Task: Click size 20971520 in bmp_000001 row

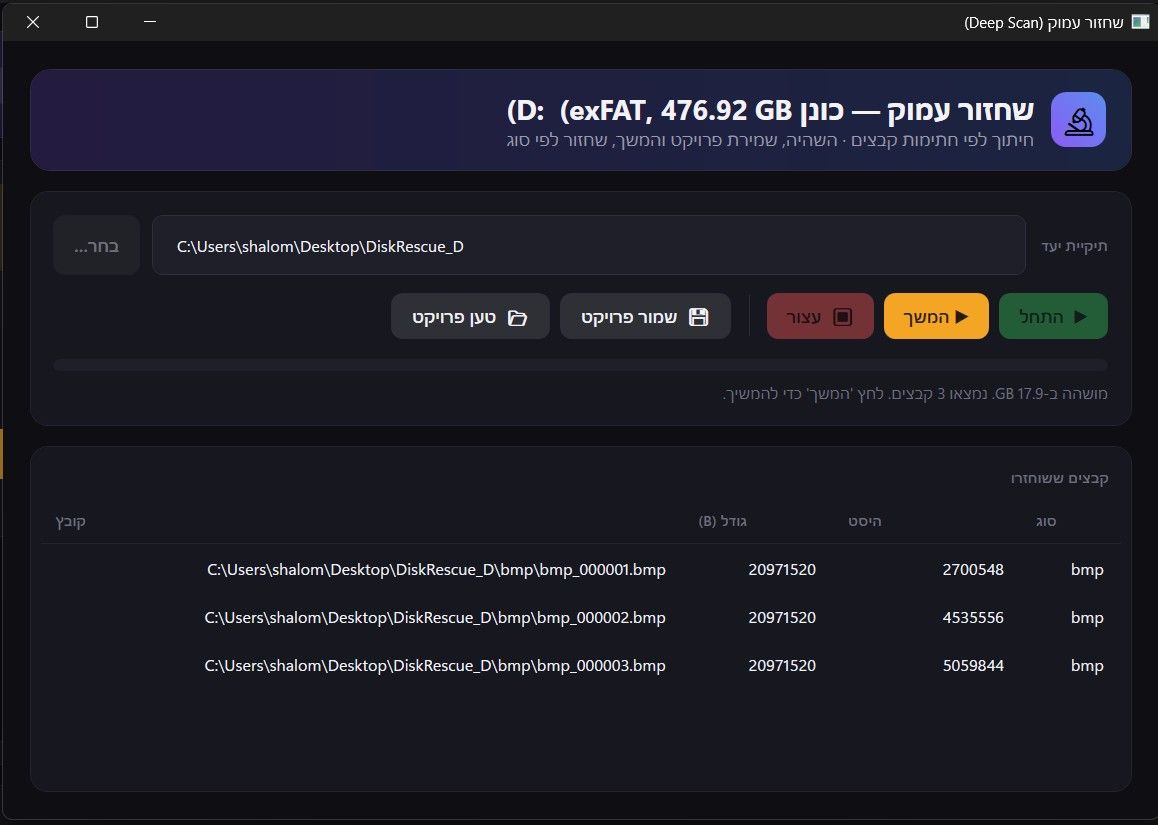Action: click(782, 569)
